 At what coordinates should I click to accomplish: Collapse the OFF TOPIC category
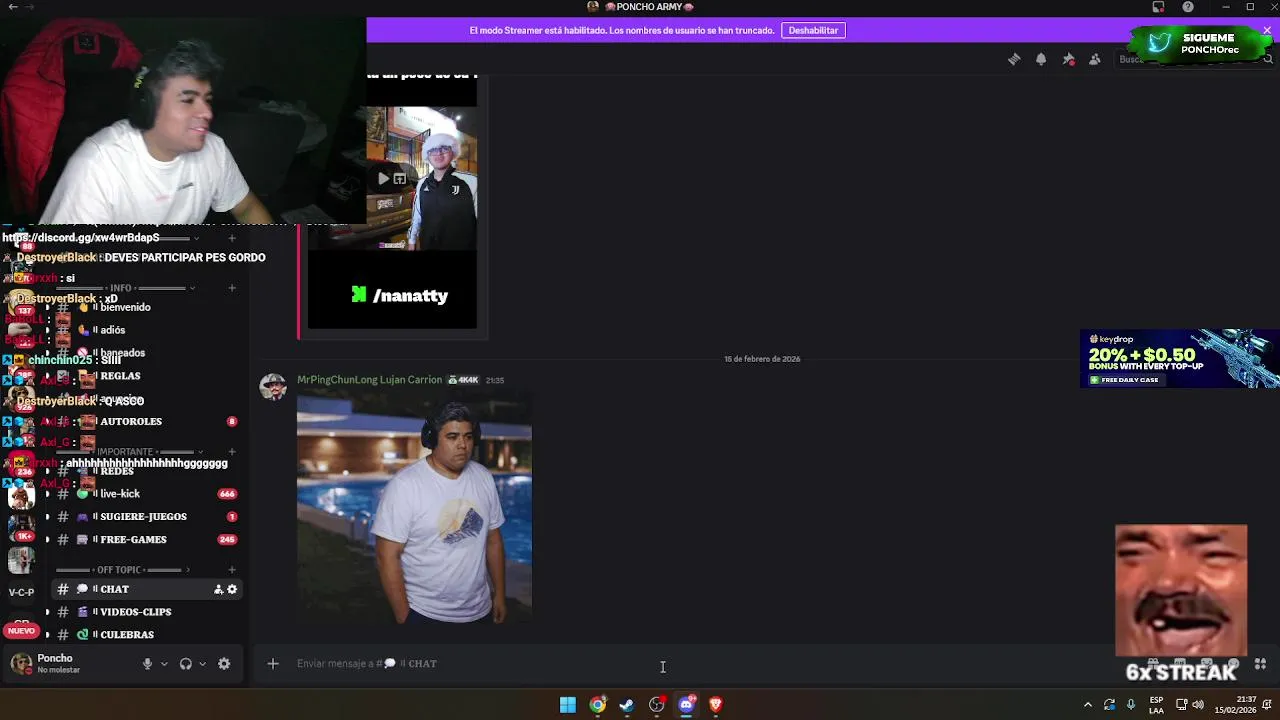pyautogui.click(x=119, y=570)
